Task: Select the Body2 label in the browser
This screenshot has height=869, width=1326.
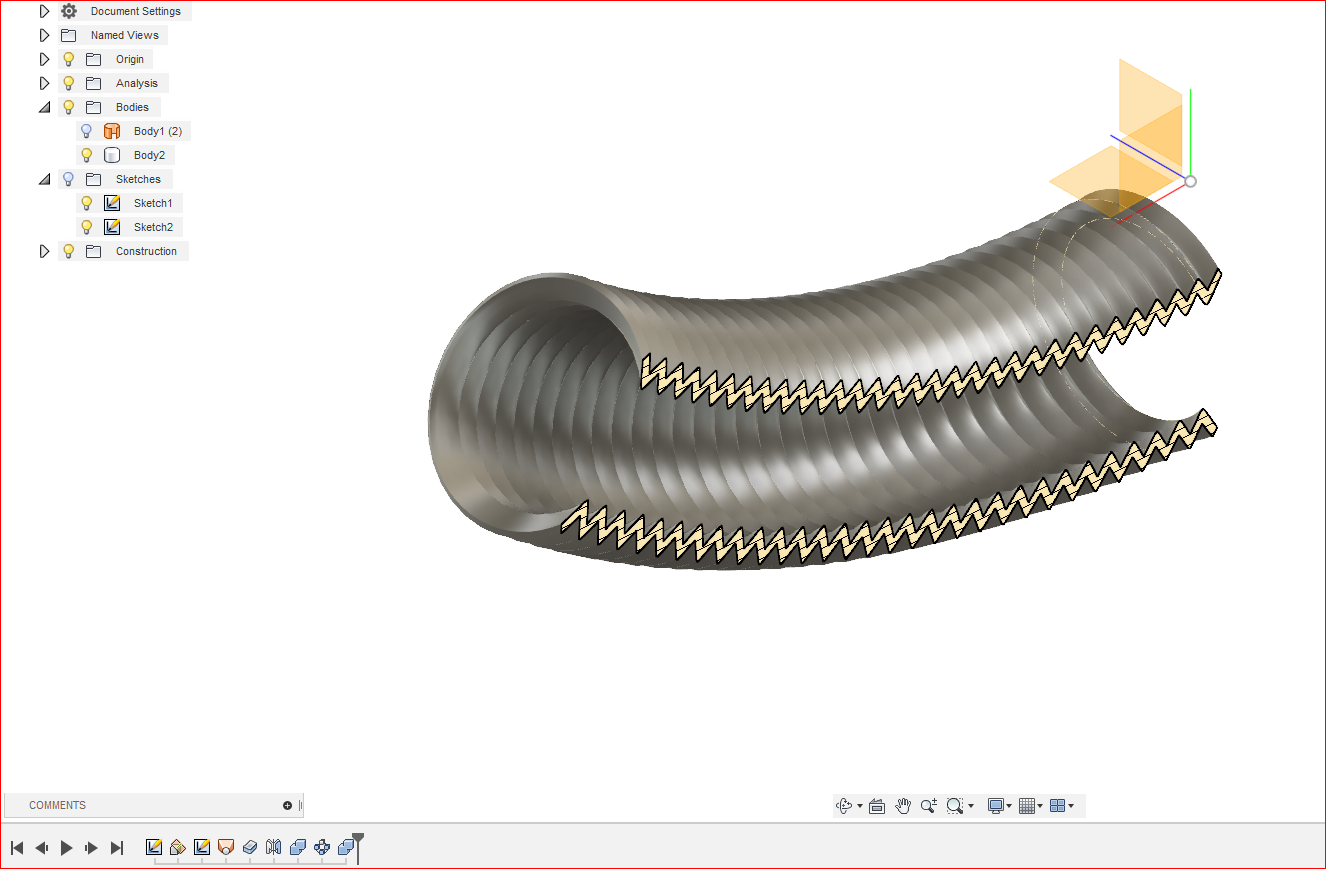Action: click(149, 155)
